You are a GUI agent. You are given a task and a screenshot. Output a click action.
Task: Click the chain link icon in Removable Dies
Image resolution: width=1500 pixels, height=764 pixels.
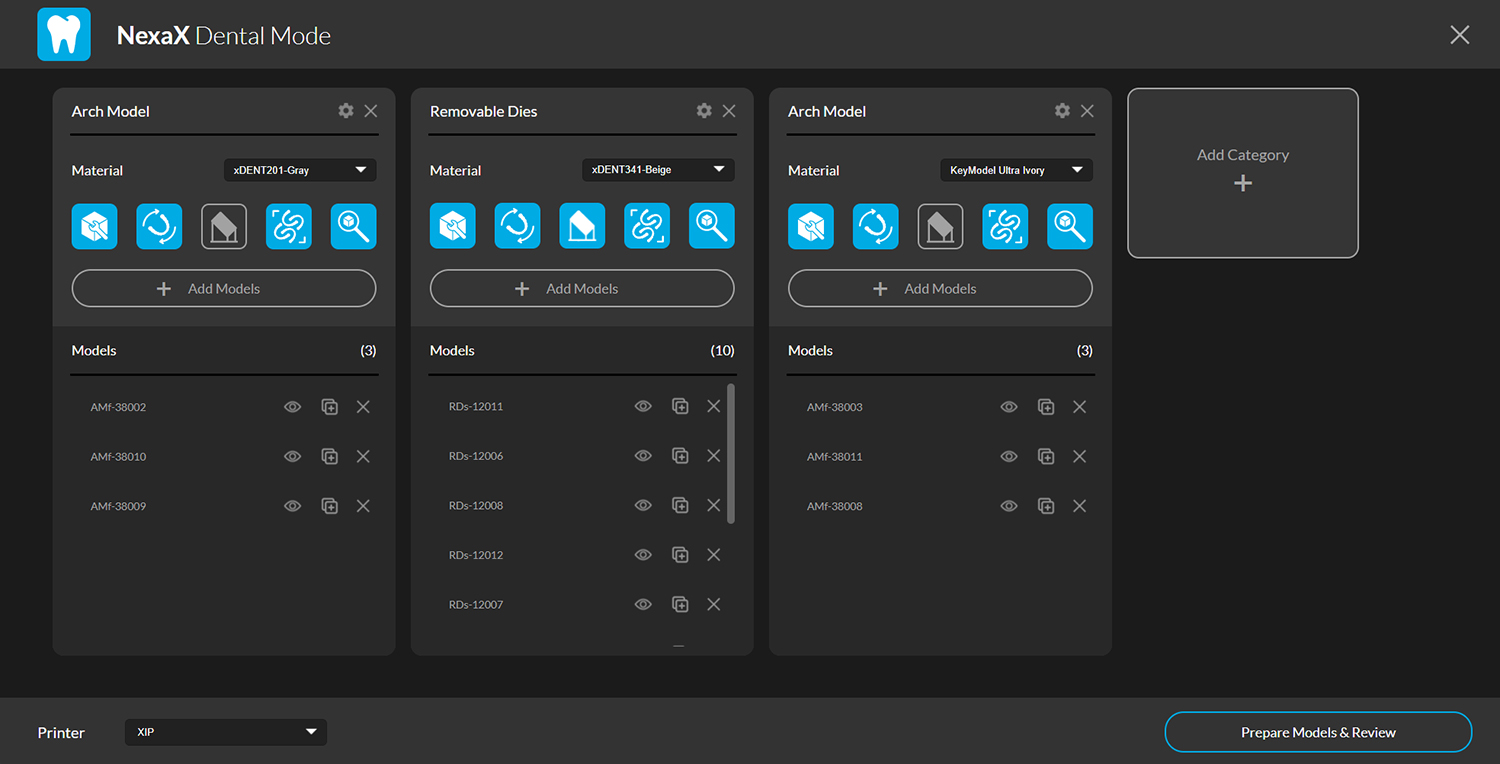647,226
